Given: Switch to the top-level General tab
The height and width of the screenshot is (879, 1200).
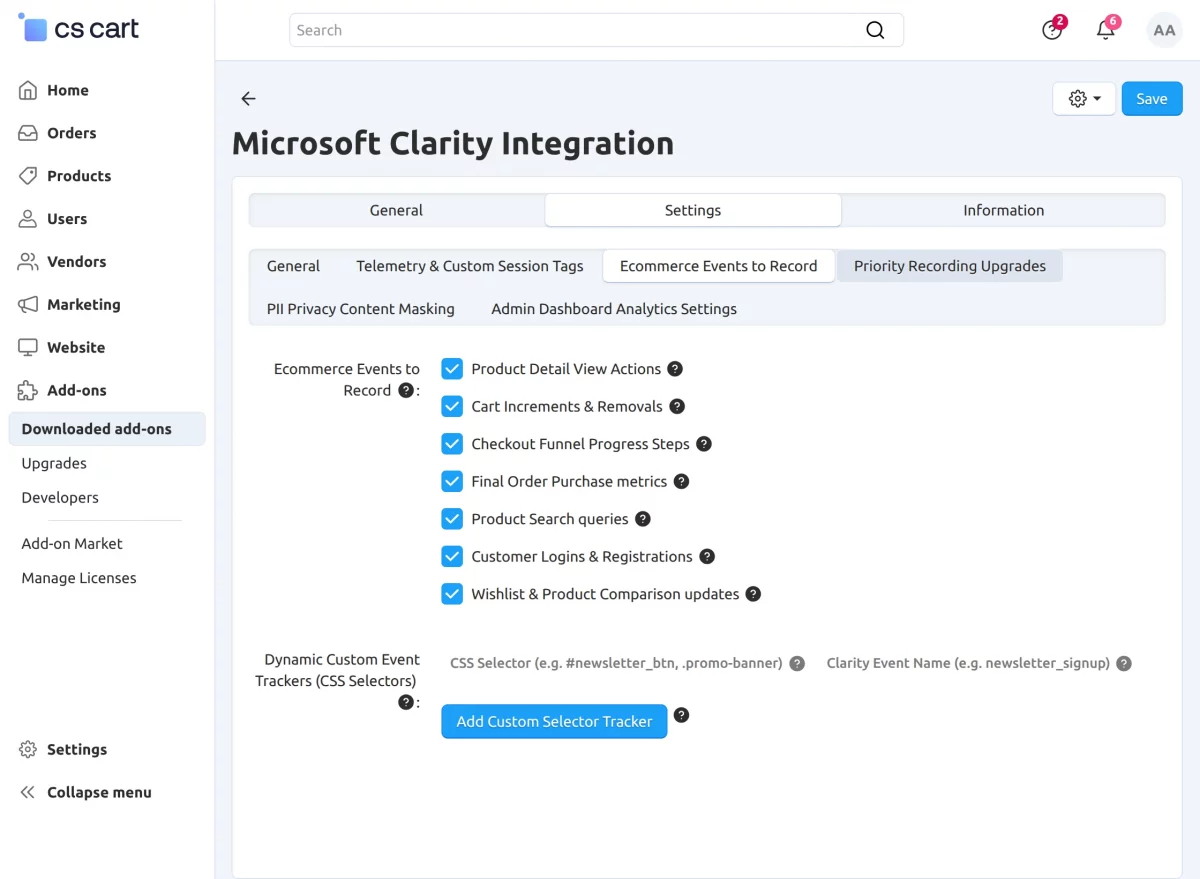Looking at the screenshot, I should coord(396,210).
